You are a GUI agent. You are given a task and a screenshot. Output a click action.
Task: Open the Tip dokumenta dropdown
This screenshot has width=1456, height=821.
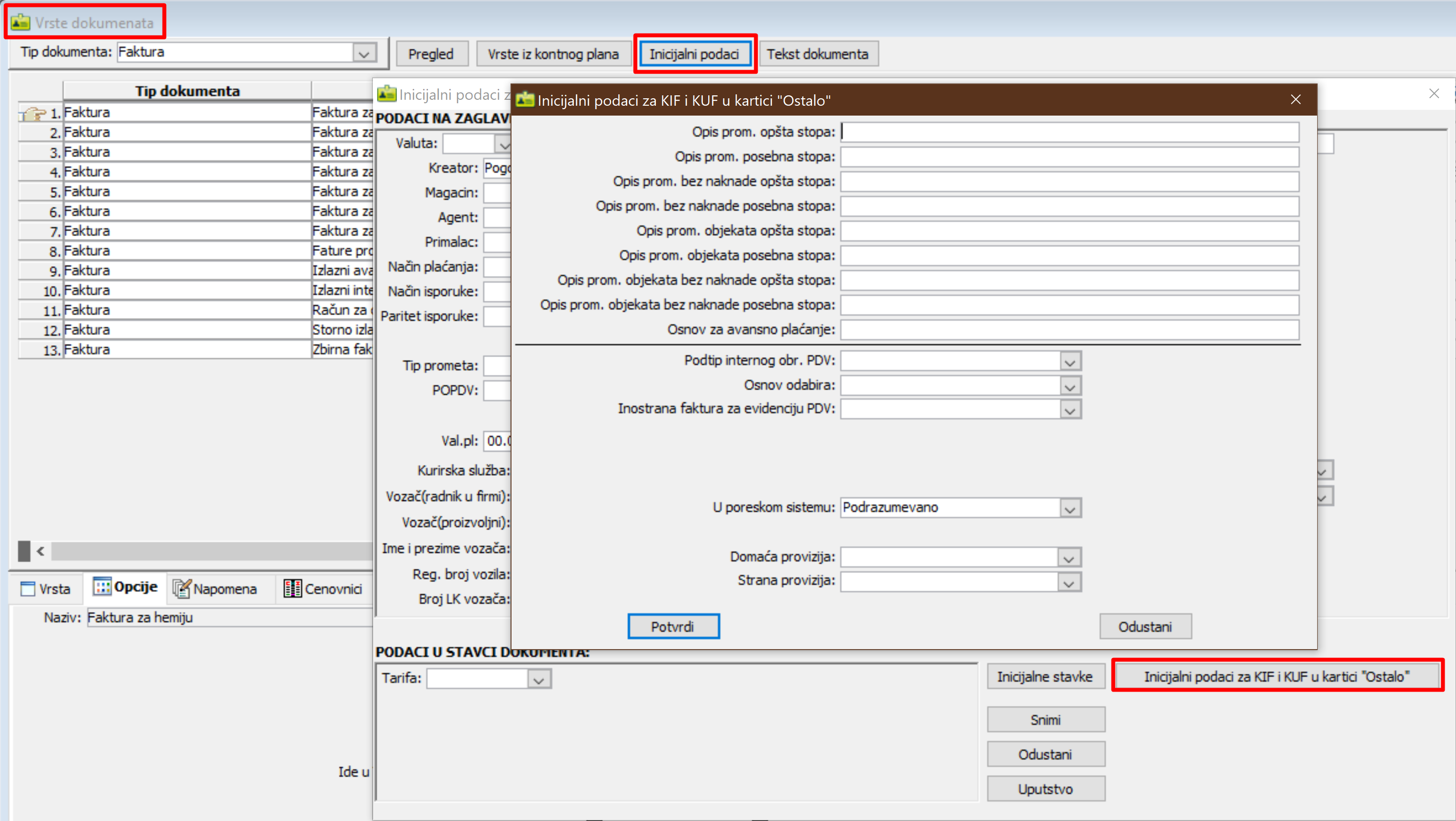coord(364,53)
